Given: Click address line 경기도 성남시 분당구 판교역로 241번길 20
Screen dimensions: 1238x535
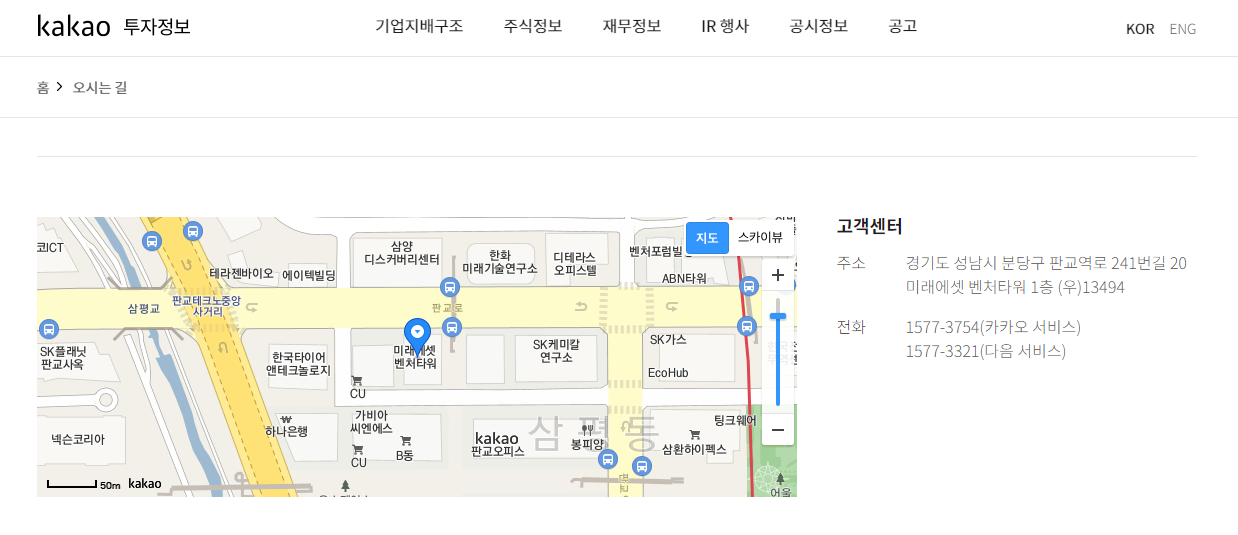Looking at the screenshot, I should click(1046, 263).
